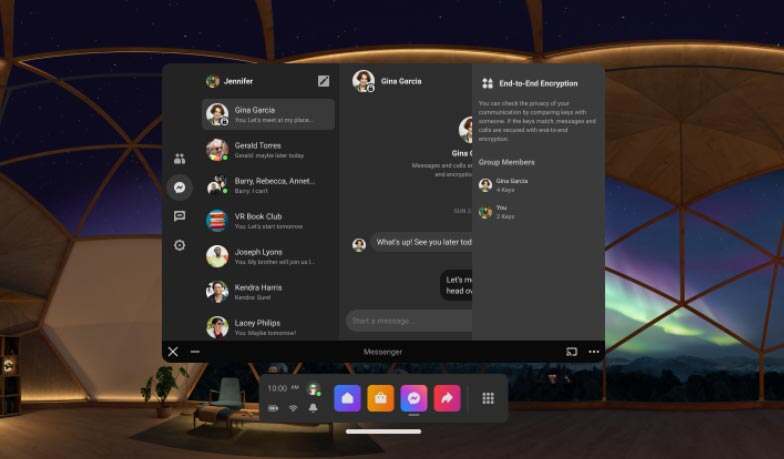Click the notifications bell in the dock
This screenshot has height=459, width=784.
click(x=313, y=408)
